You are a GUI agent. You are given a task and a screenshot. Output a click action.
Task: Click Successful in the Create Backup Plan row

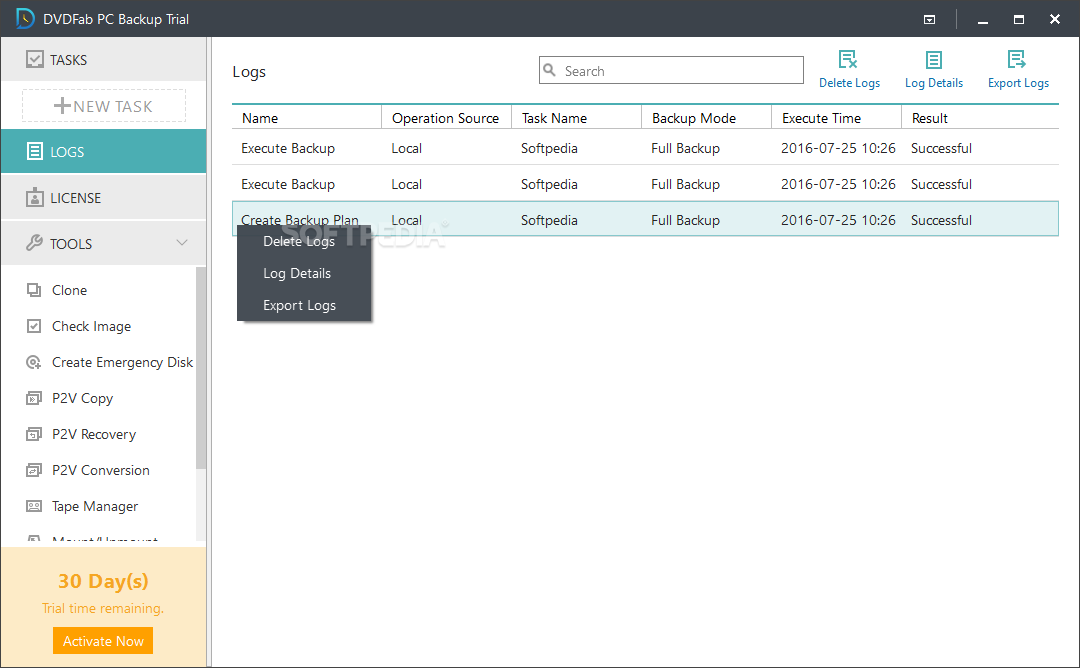941,220
